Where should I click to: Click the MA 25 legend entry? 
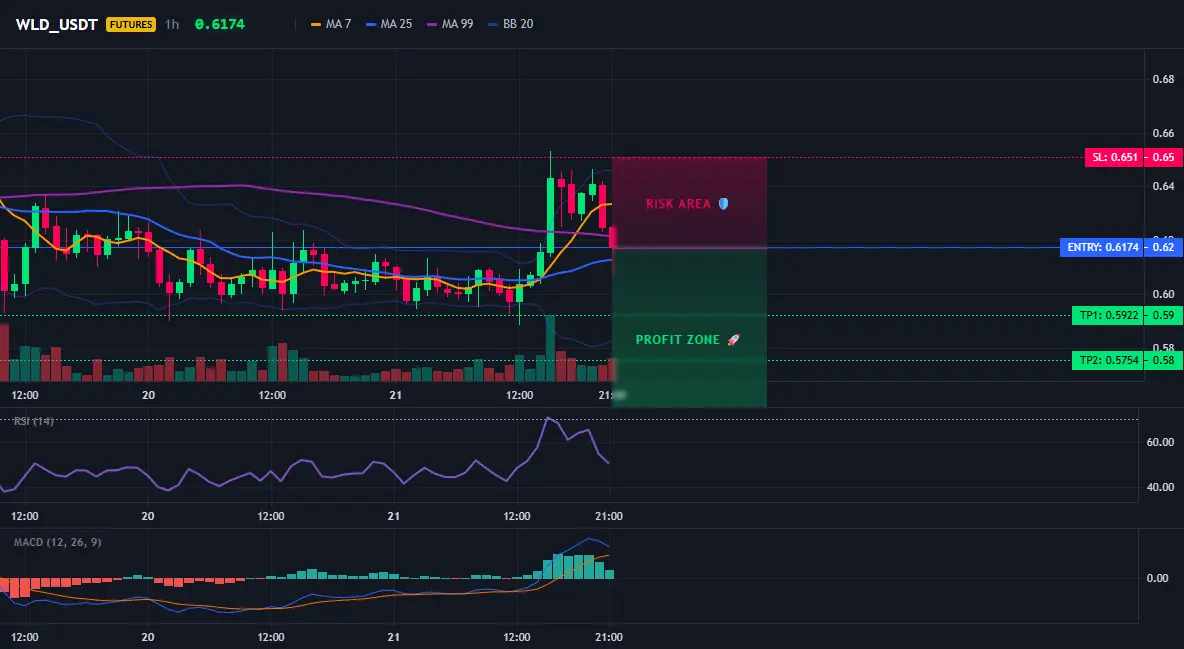(389, 24)
